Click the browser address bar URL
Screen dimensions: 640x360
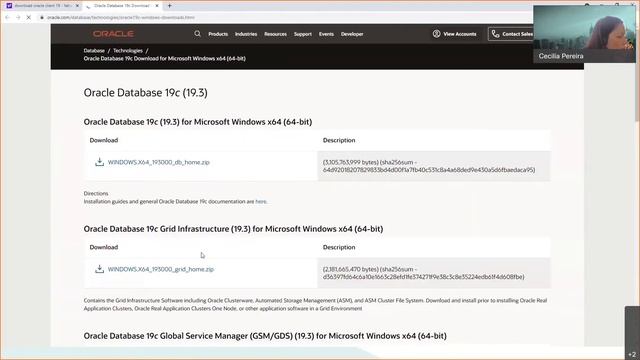[121, 18]
